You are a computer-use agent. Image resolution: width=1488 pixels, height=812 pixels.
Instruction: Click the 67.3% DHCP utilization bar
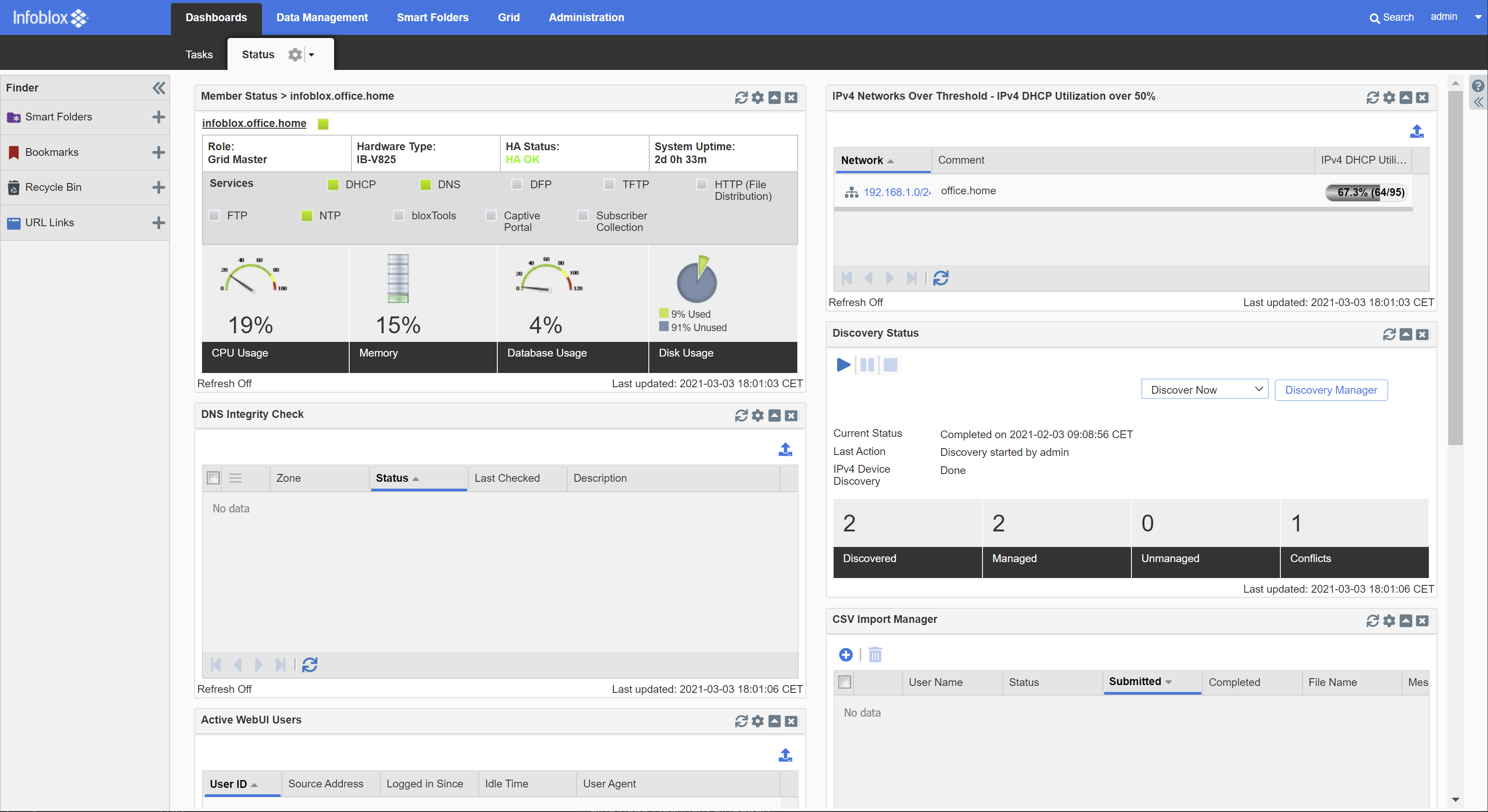pos(1367,193)
